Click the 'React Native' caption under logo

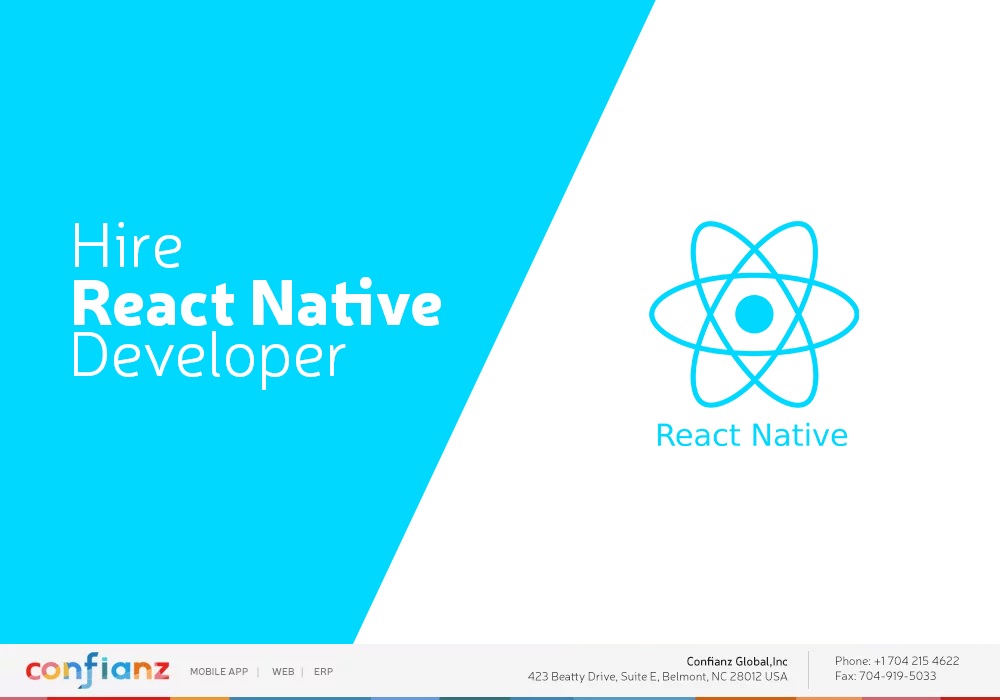coord(752,435)
